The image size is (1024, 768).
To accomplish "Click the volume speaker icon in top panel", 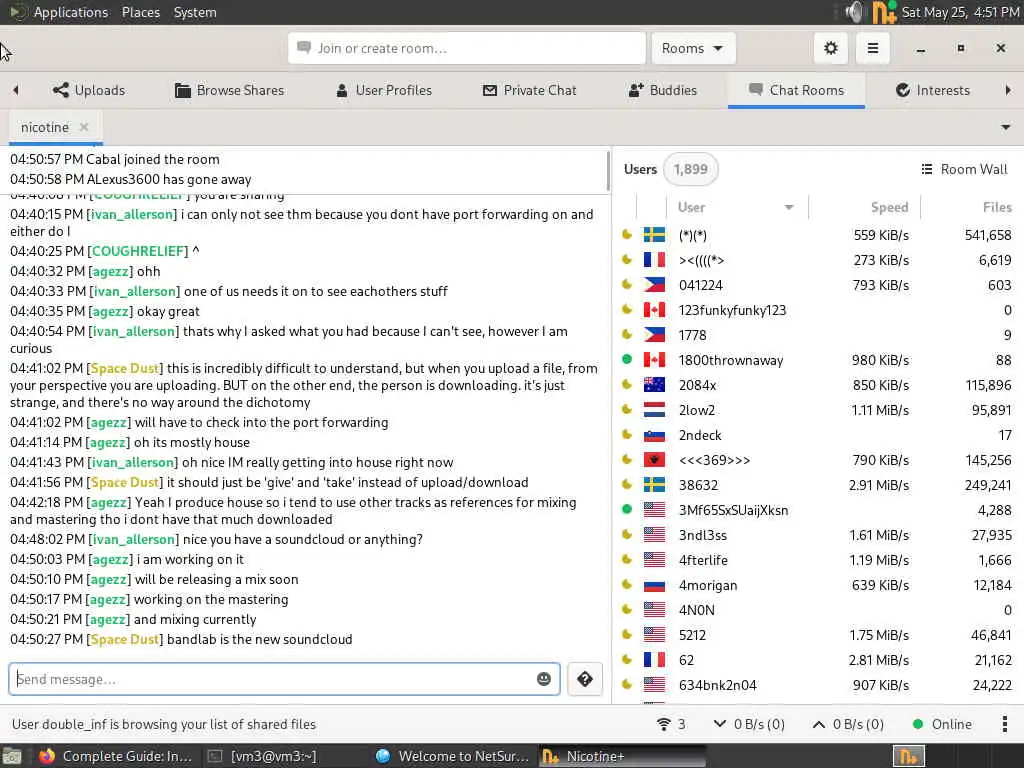I will coord(854,12).
